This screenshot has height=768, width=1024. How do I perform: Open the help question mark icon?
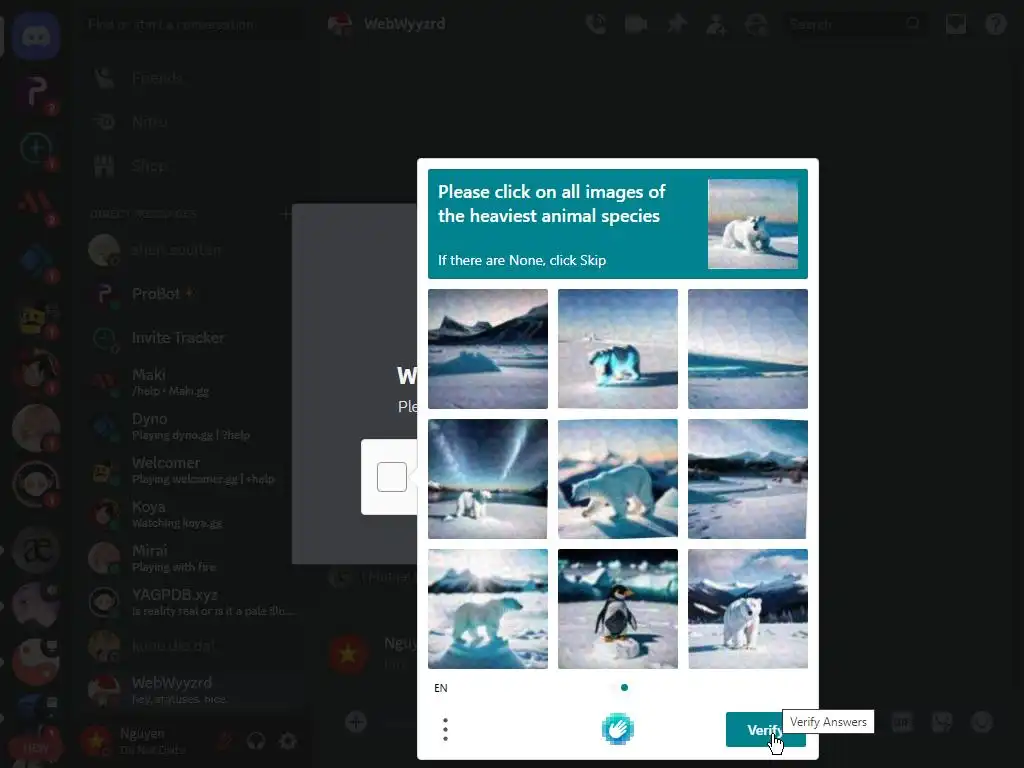[x=996, y=24]
